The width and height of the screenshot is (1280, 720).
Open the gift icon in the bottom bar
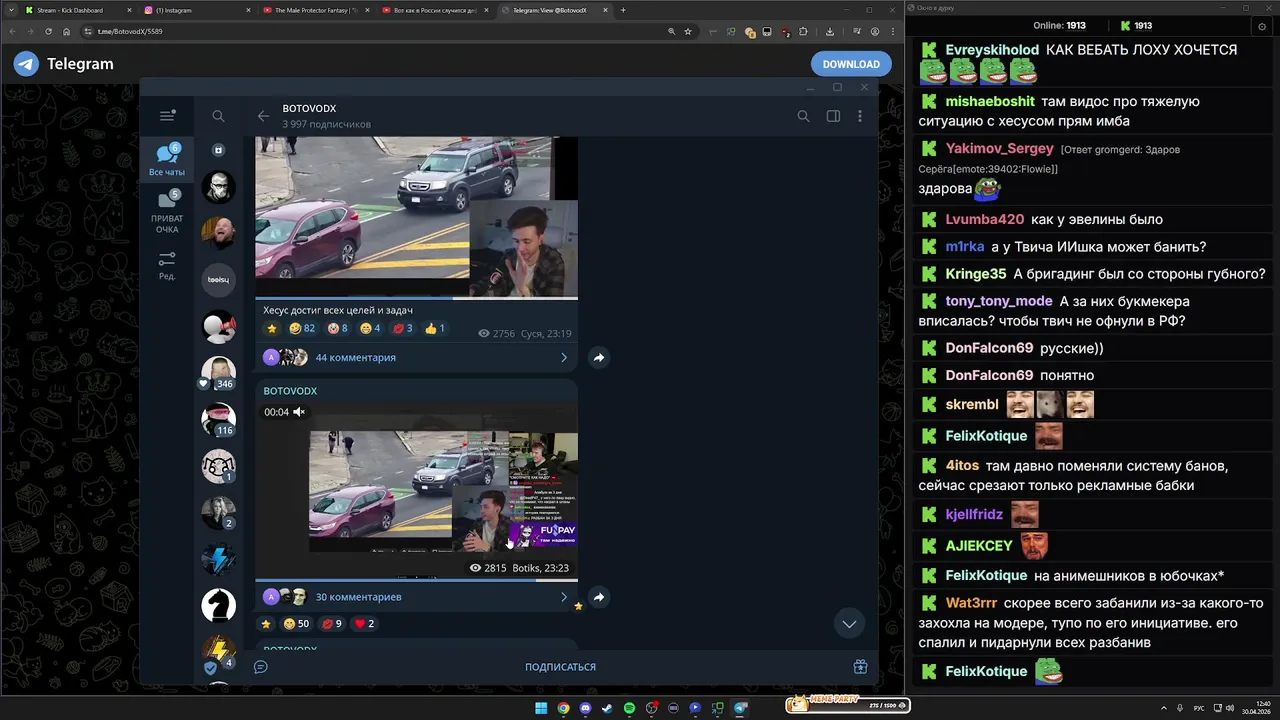click(860, 667)
